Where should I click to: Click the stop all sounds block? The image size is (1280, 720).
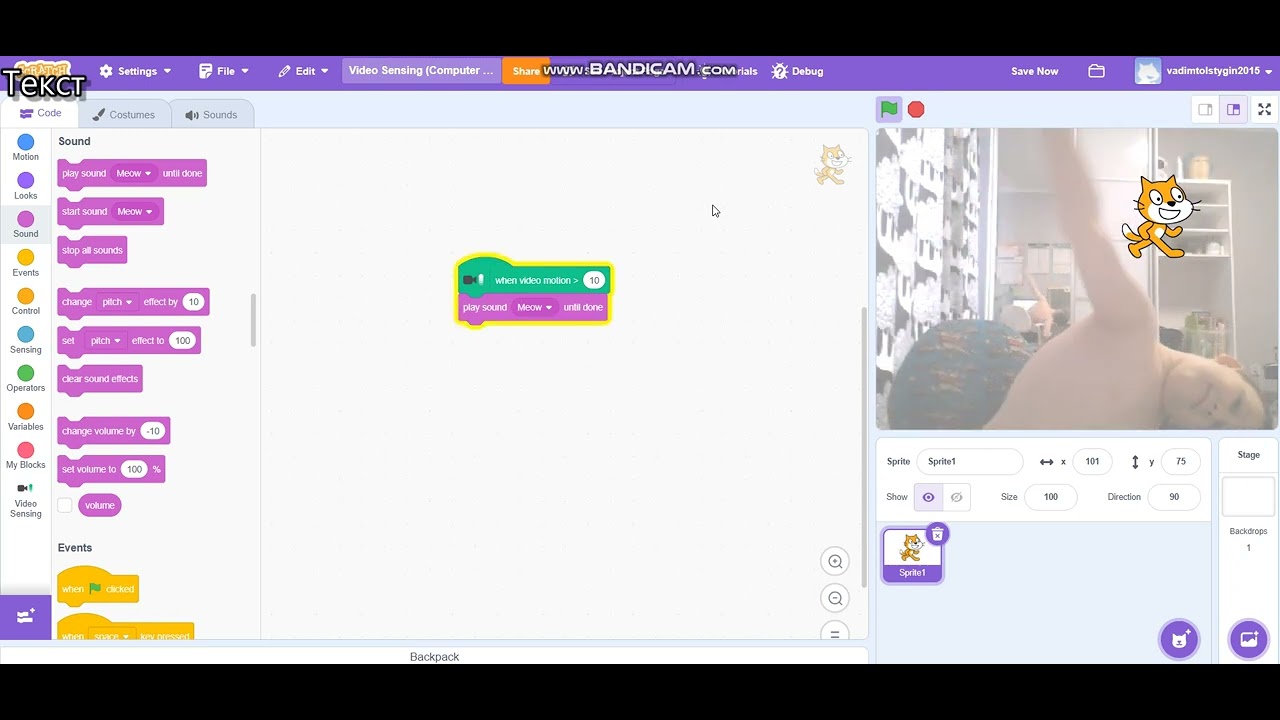click(92, 250)
